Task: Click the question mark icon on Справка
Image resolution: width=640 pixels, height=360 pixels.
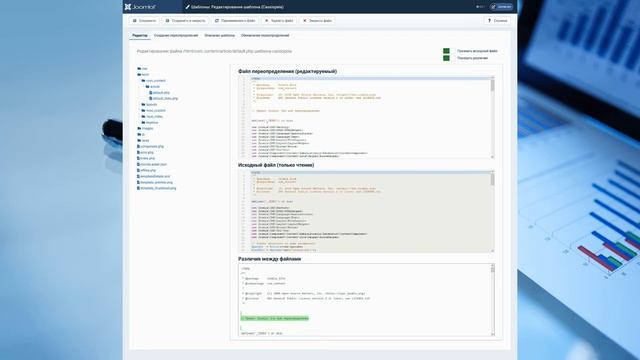Action: point(489,20)
